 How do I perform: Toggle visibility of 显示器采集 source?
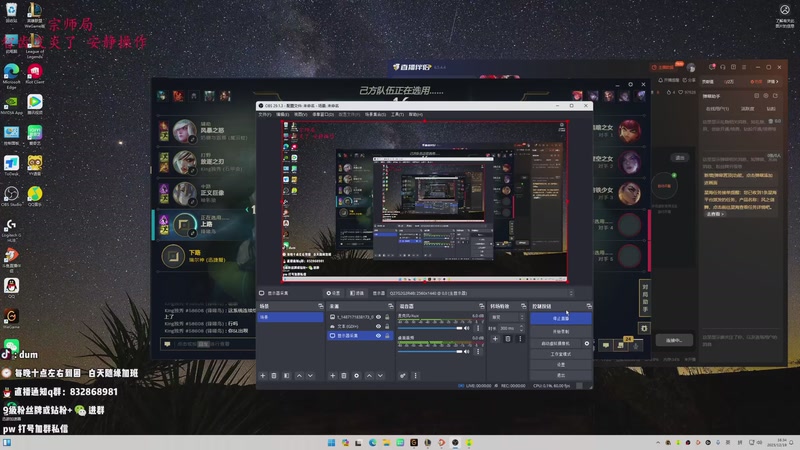(378, 337)
